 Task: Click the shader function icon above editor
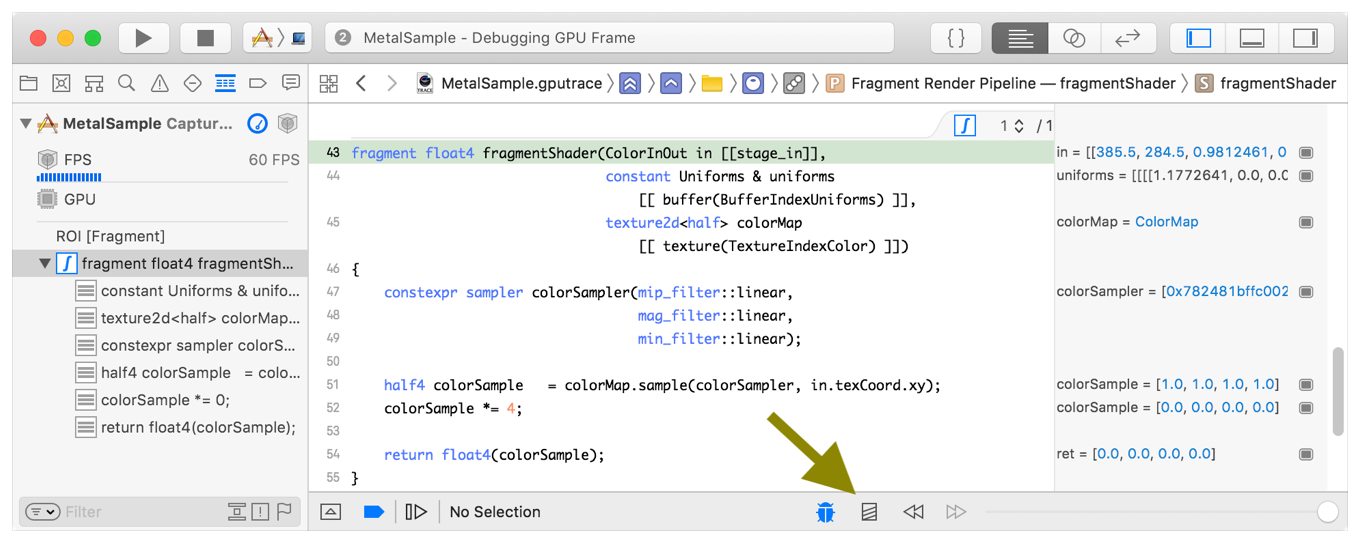click(964, 126)
